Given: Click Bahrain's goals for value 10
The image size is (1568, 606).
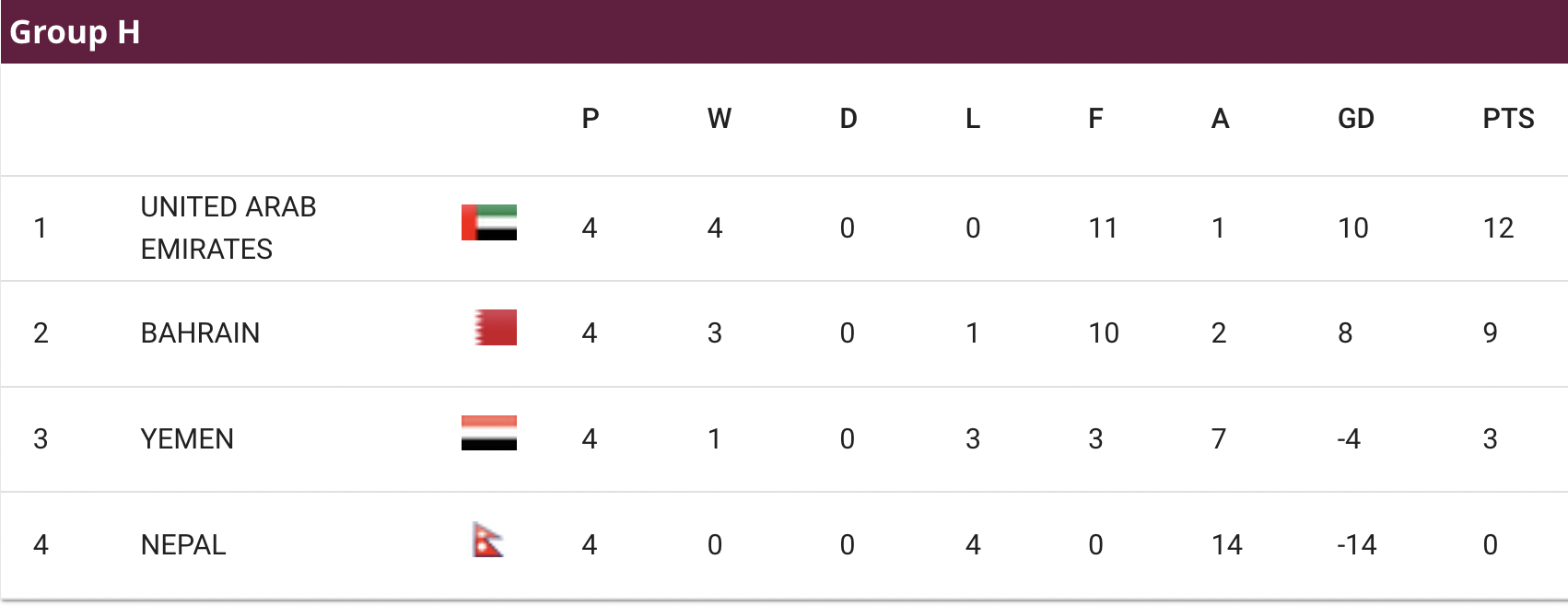Looking at the screenshot, I should (1104, 332).
